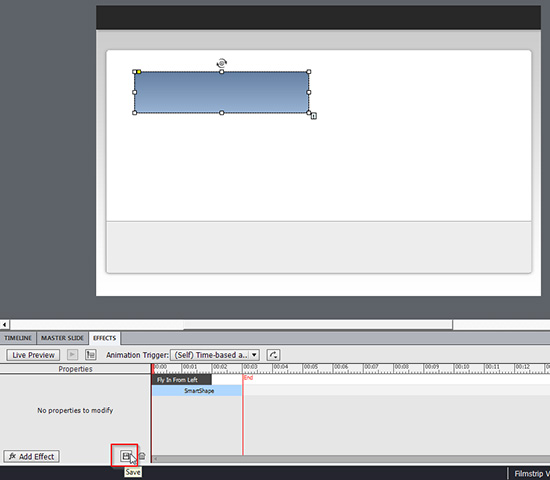Click the rotation handle above the shape
550x480 pixels.
point(221,63)
